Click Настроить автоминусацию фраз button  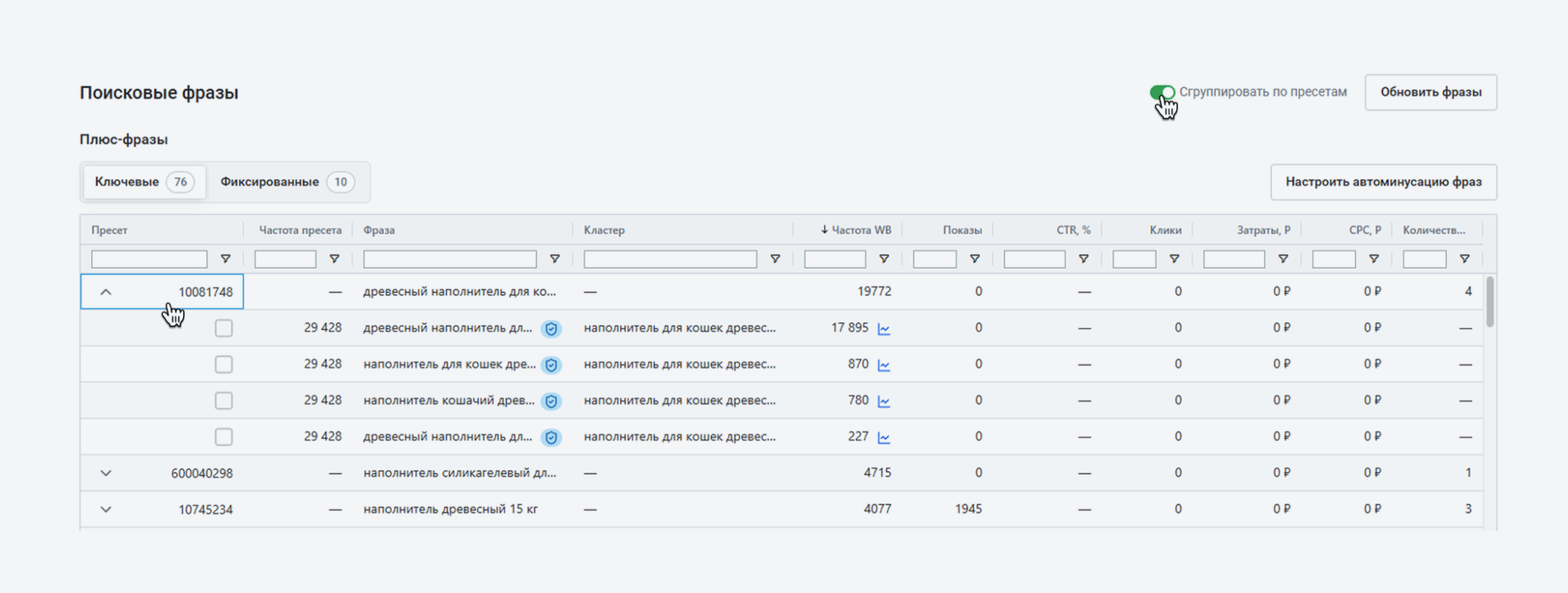(x=1383, y=182)
